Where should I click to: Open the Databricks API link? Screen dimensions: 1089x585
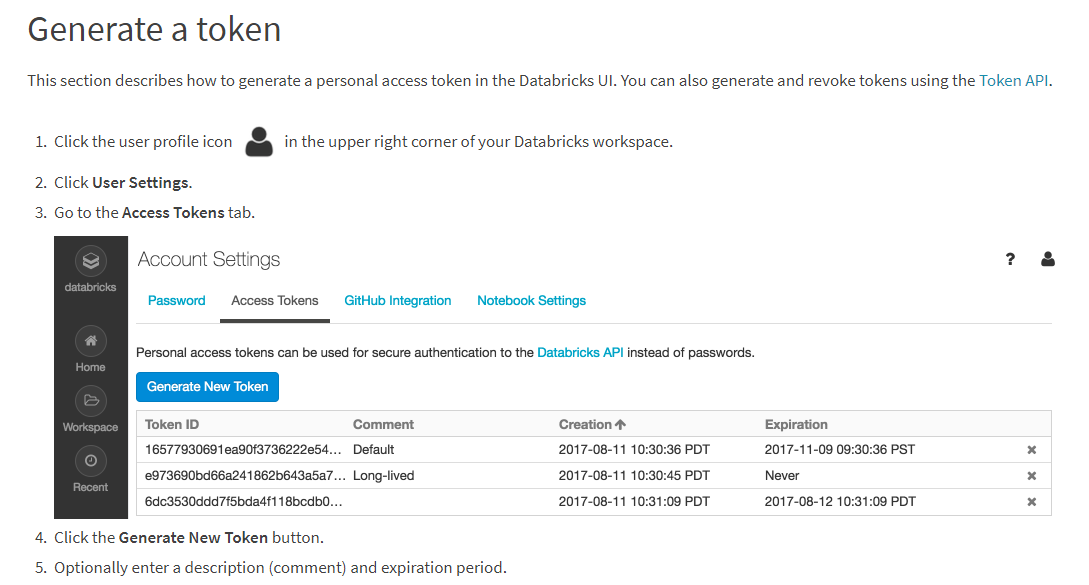581,353
